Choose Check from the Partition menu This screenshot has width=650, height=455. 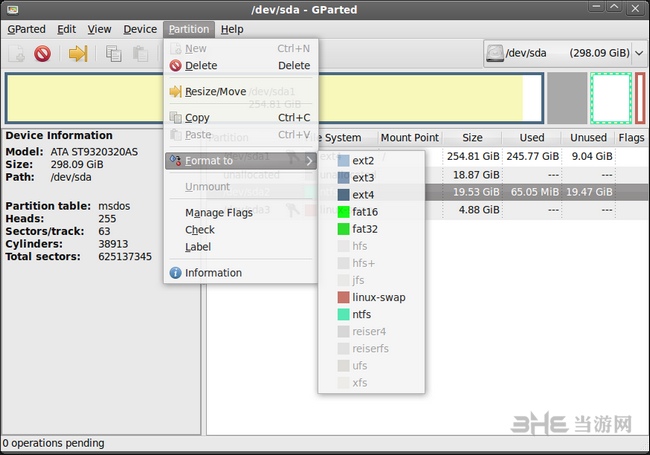click(241, 230)
